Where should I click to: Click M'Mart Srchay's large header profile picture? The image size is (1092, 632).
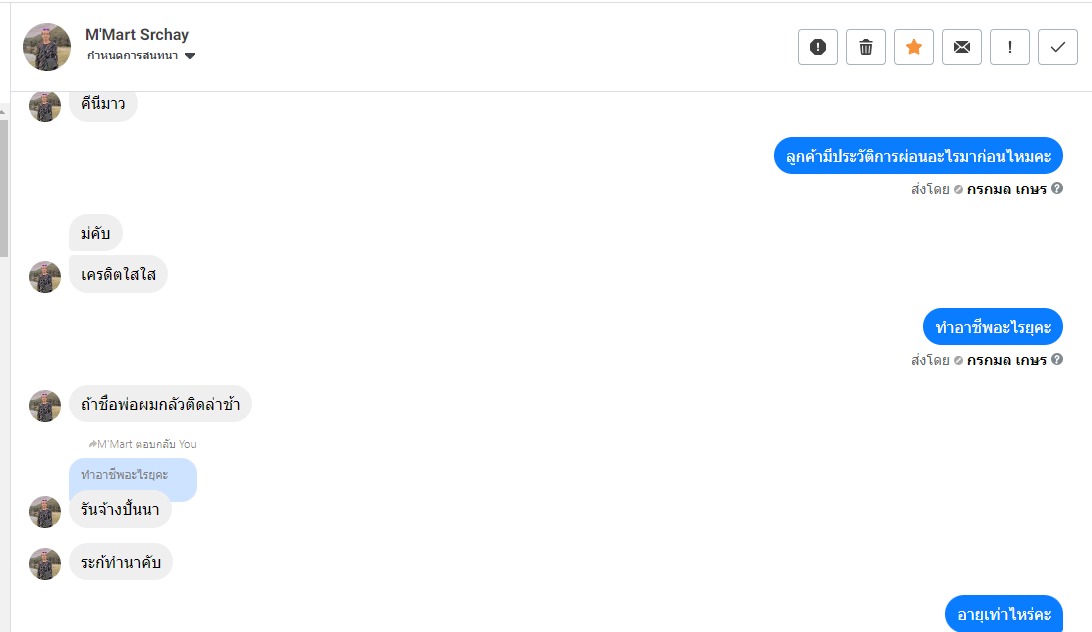tap(47, 47)
